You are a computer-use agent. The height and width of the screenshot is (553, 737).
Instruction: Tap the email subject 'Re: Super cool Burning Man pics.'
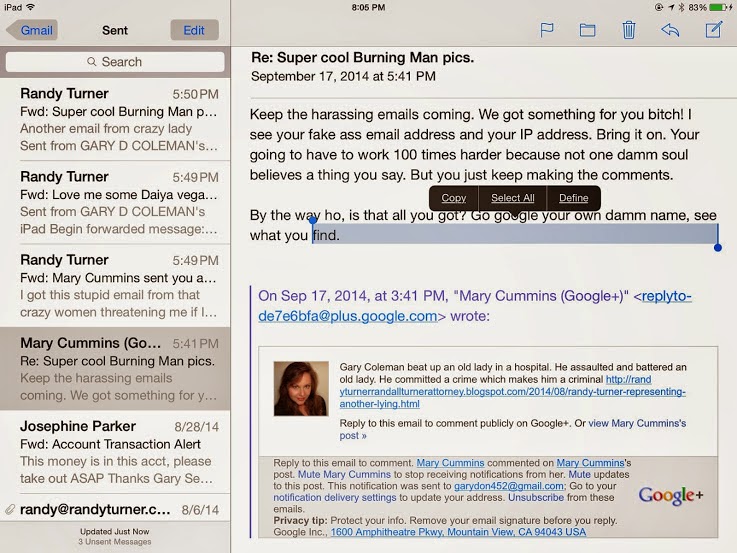click(x=362, y=57)
